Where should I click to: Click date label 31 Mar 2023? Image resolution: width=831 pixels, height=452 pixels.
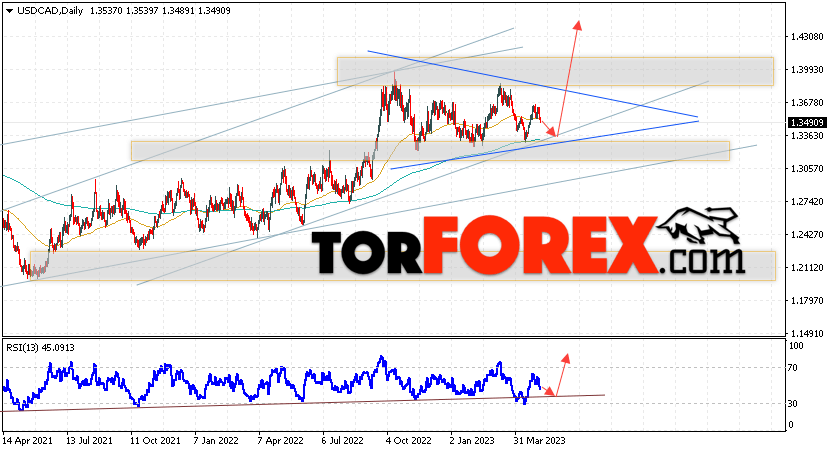click(x=540, y=441)
